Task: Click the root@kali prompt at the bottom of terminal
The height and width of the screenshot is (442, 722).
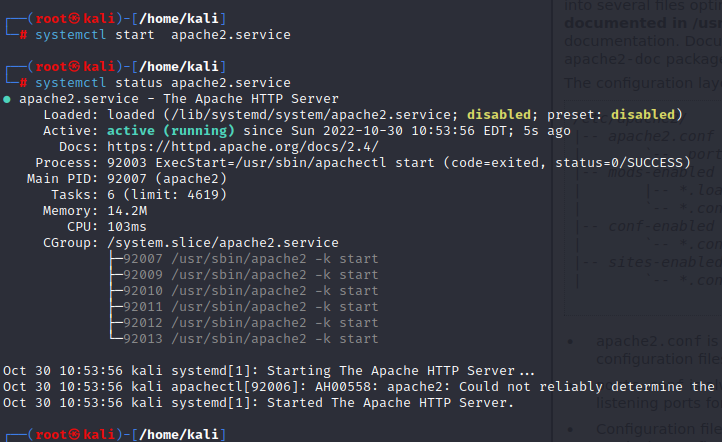Action: click(116, 435)
